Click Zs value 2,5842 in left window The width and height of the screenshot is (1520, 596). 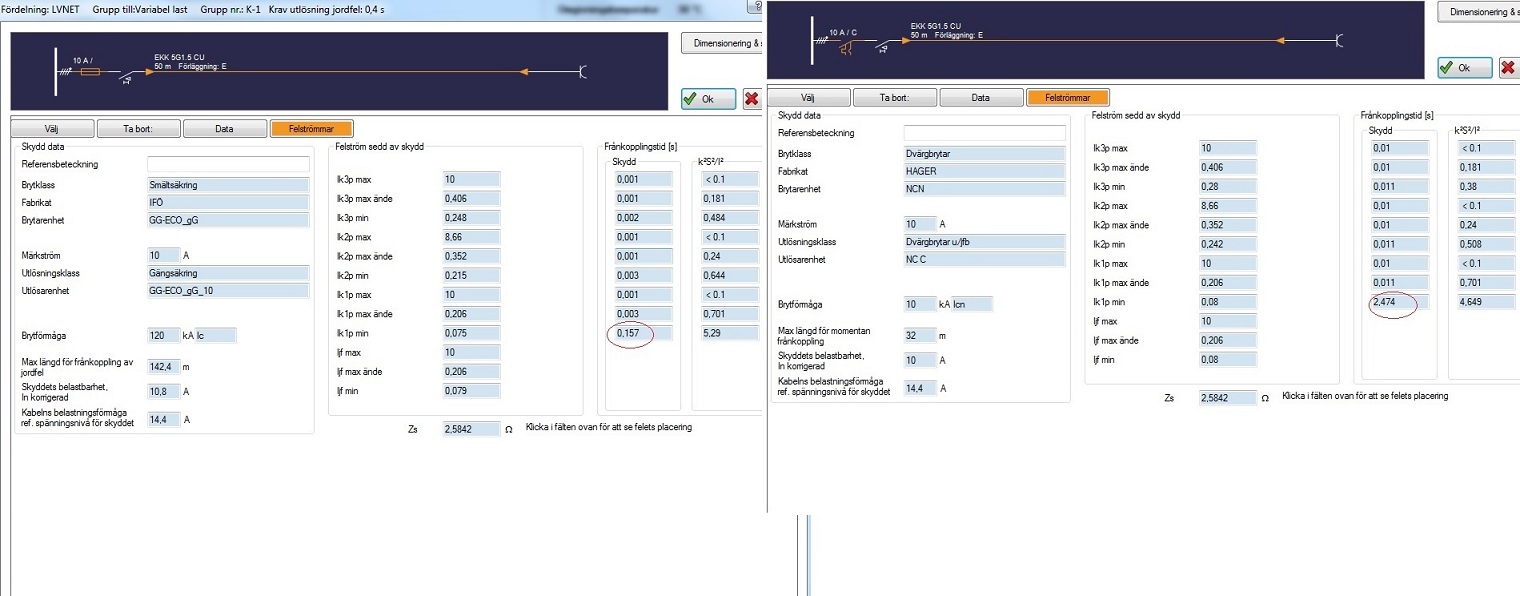[x=471, y=428]
